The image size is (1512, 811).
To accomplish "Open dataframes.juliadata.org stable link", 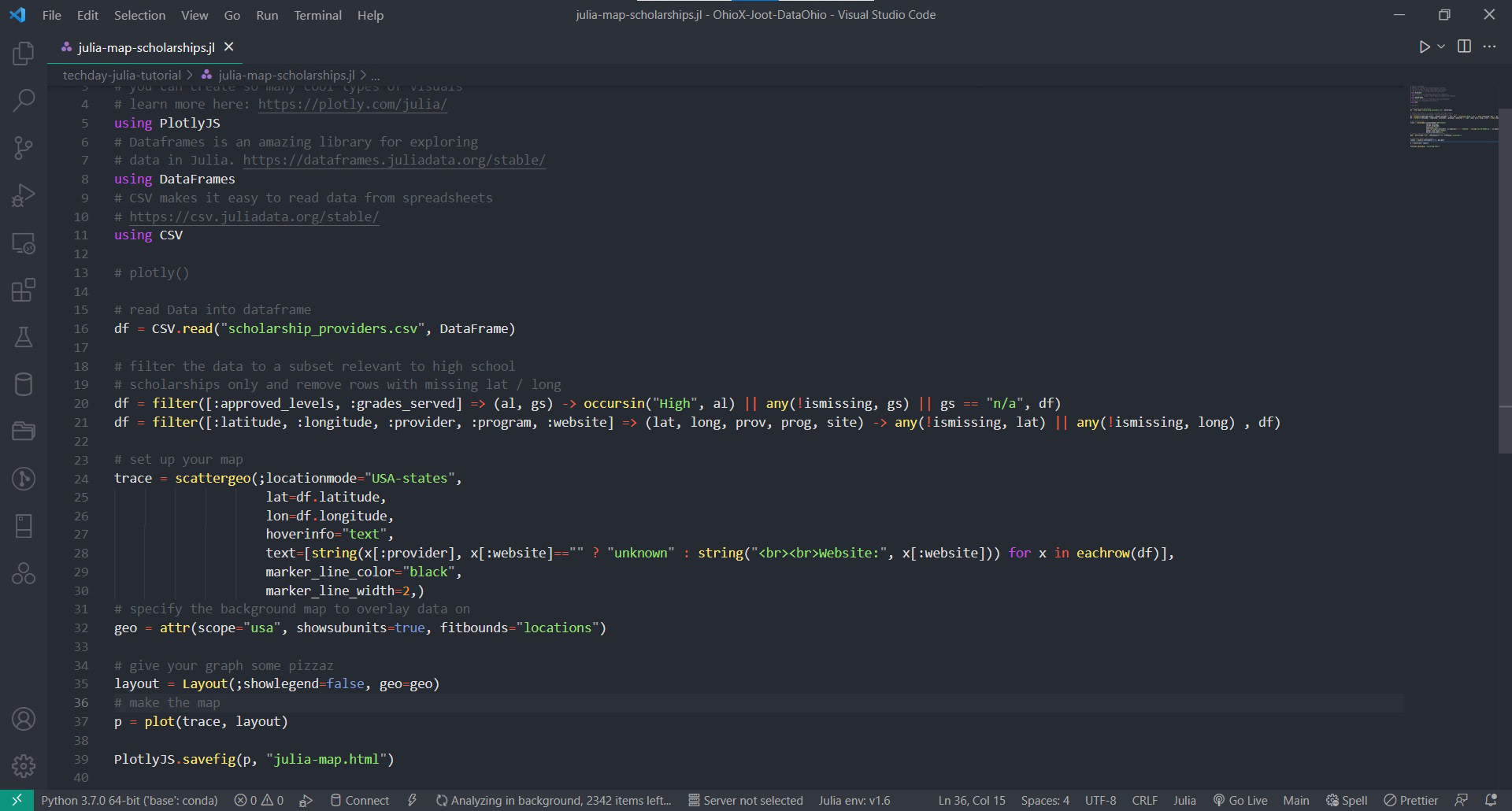I will tap(394, 160).
